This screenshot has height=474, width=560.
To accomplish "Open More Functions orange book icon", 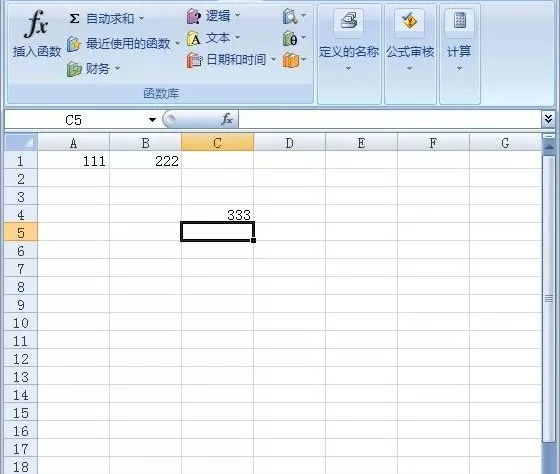I will pos(291,60).
